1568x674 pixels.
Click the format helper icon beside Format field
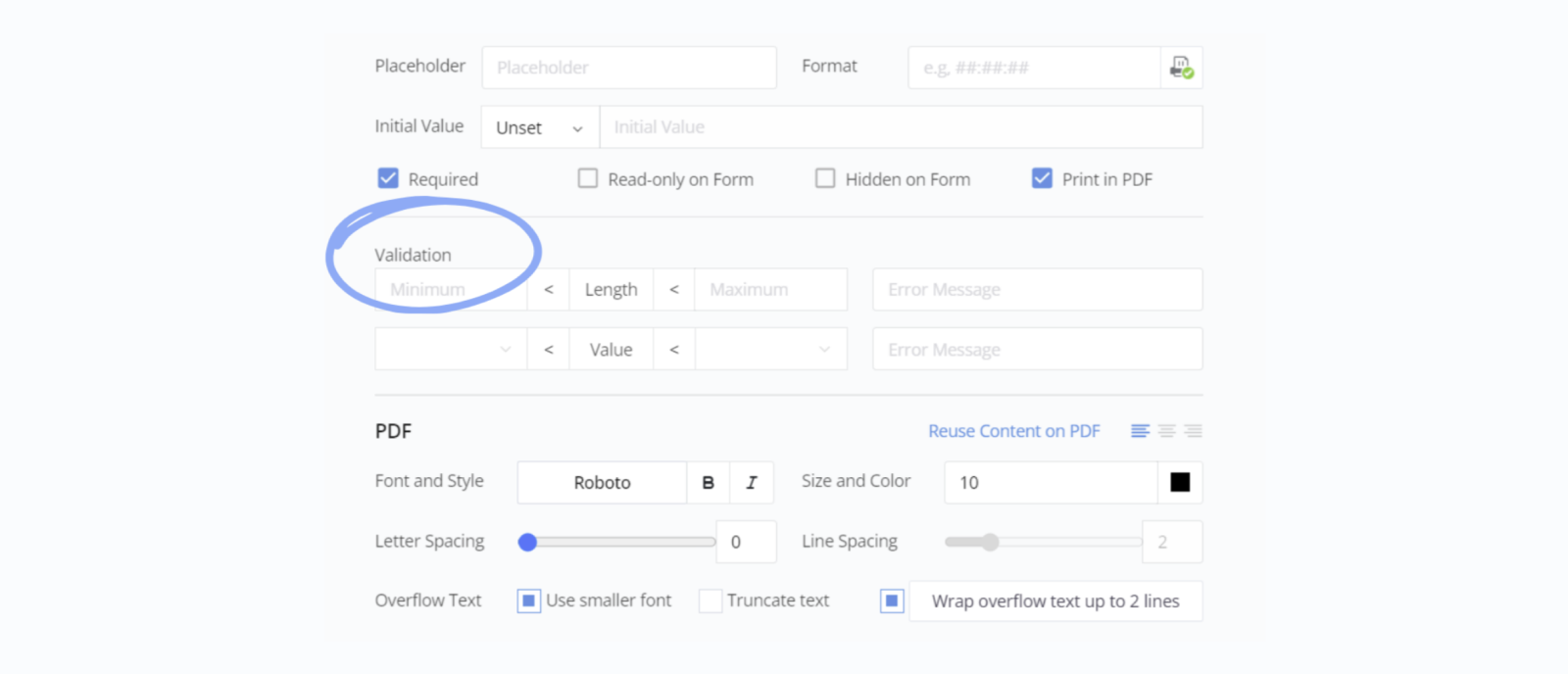(1181, 68)
